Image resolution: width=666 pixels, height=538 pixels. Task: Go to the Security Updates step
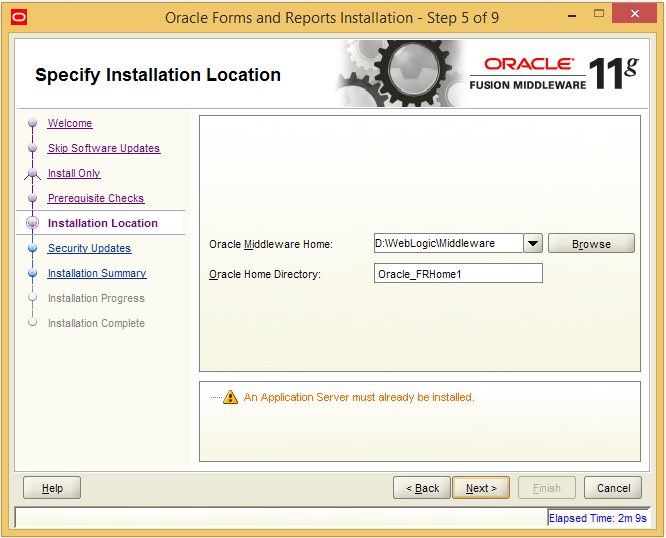point(90,248)
